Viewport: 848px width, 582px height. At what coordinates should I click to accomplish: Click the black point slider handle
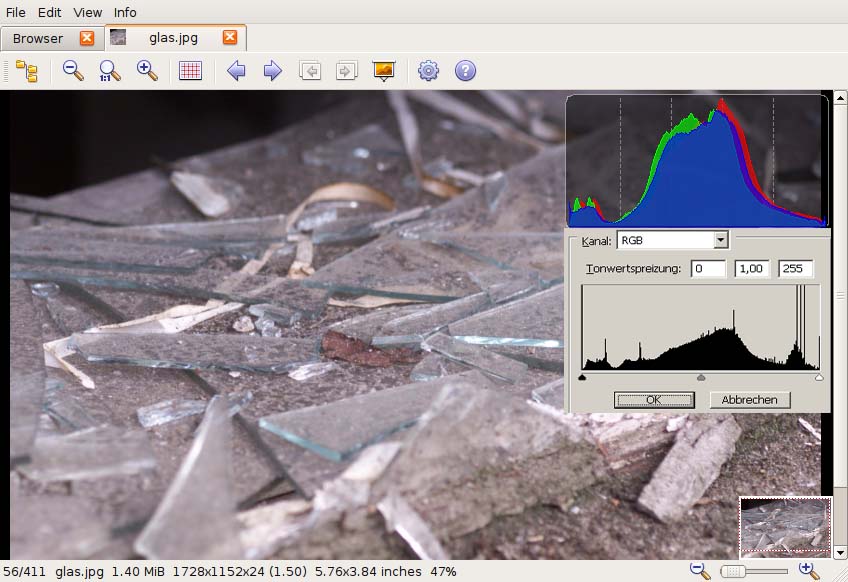[582, 378]
